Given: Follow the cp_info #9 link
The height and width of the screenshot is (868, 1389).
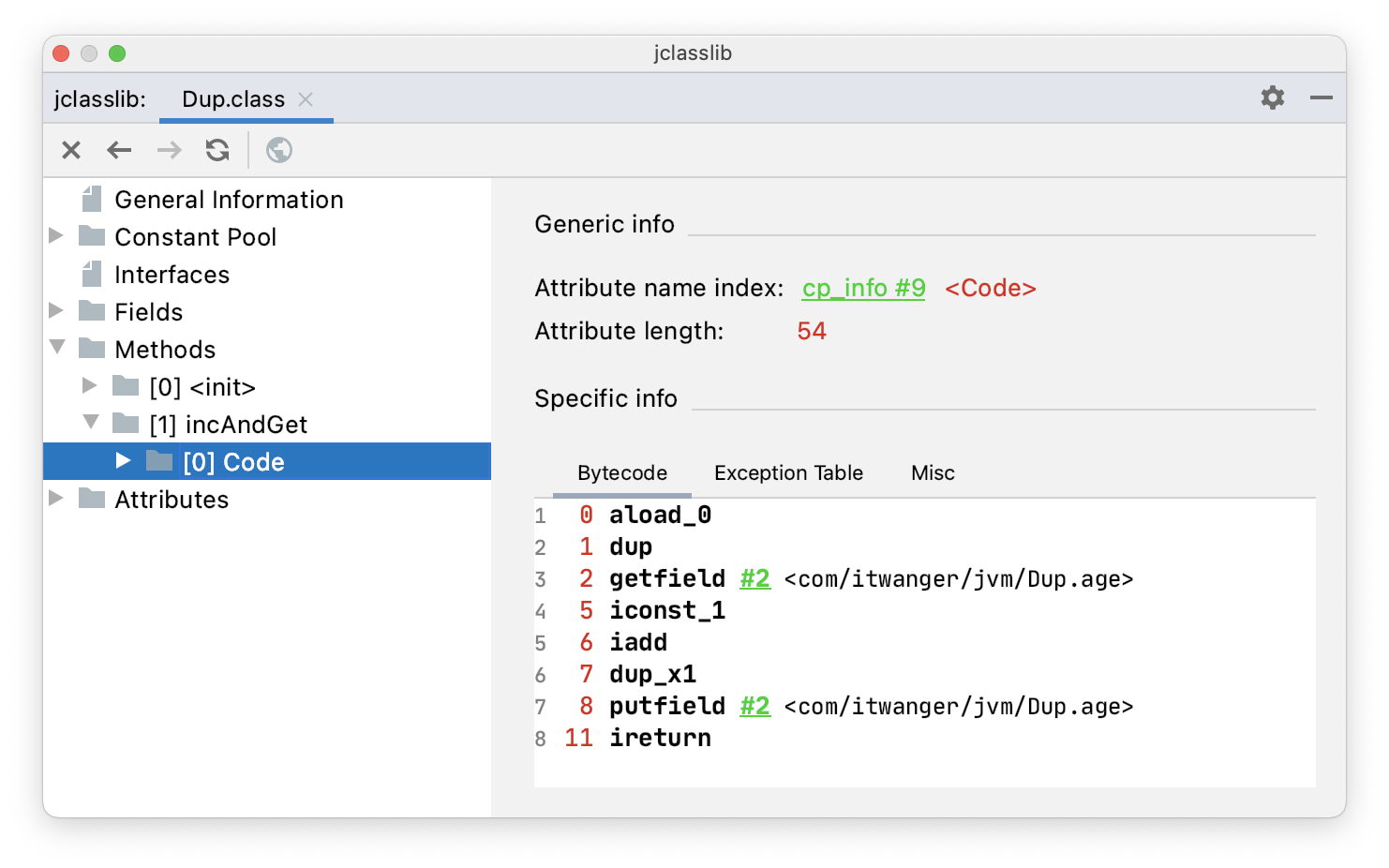Looking at the screenshot, I should (x=863, y=288).
